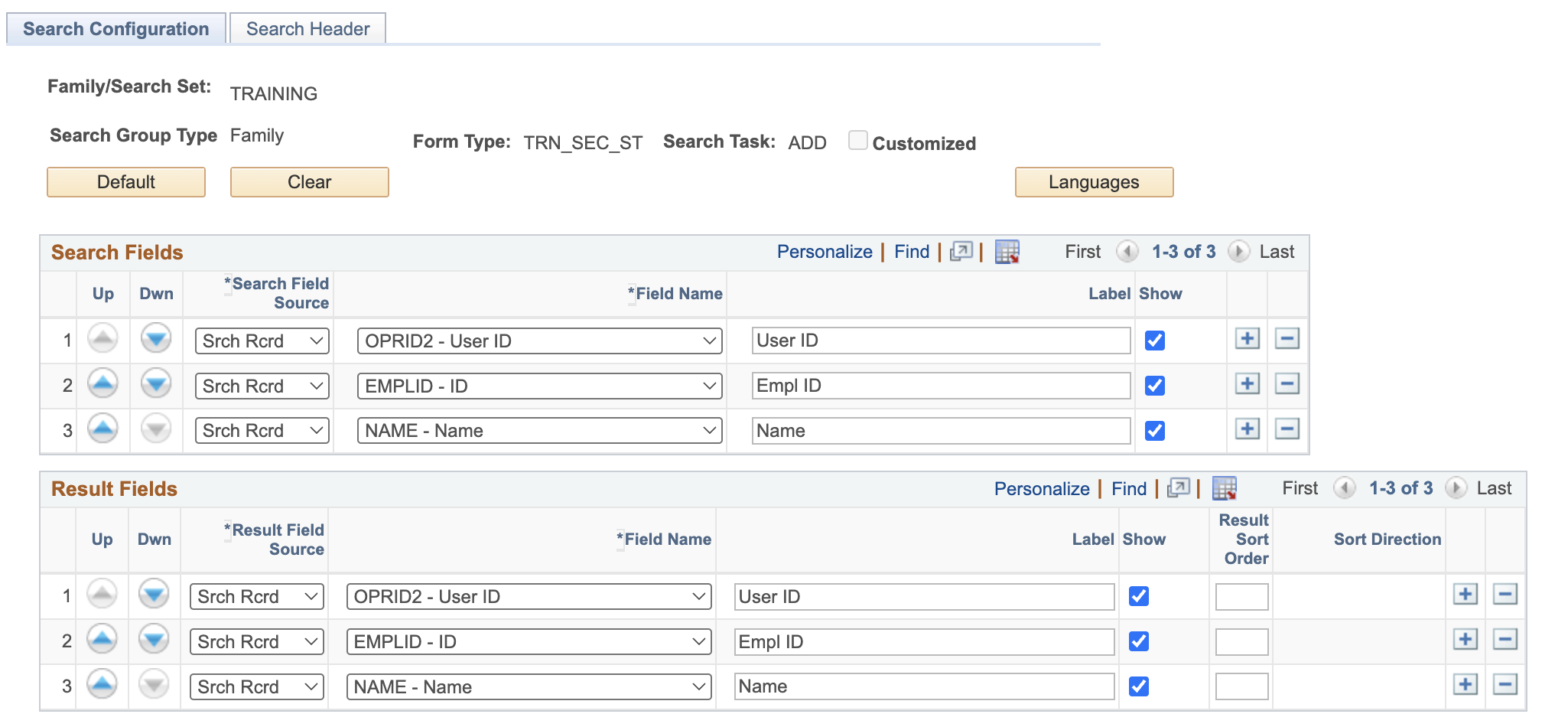Download Result Fields grid to Excel
Image resolution: width=1568 pixels, height=727 pixels.
1225,487
